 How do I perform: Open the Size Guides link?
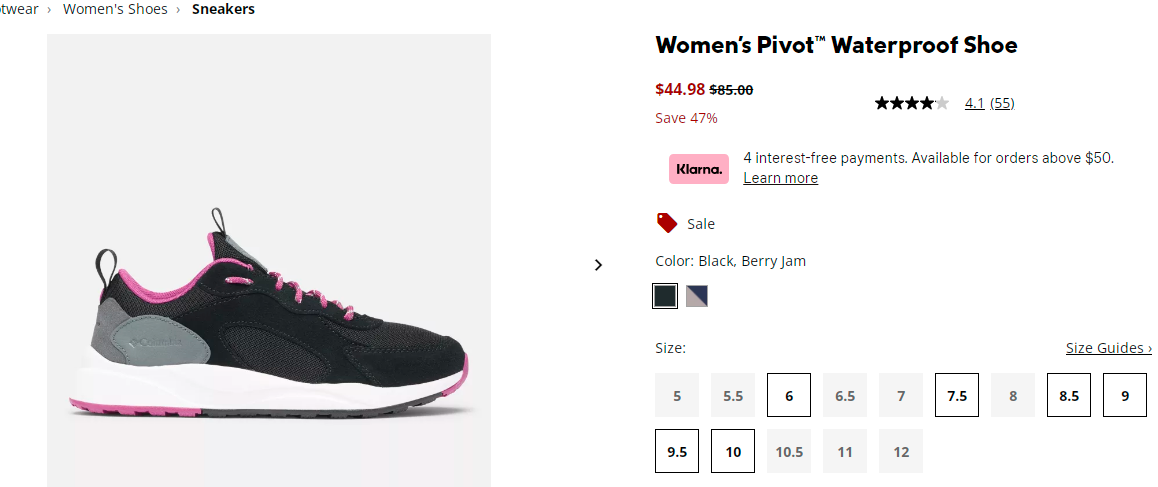click(x=1109, y=347)
